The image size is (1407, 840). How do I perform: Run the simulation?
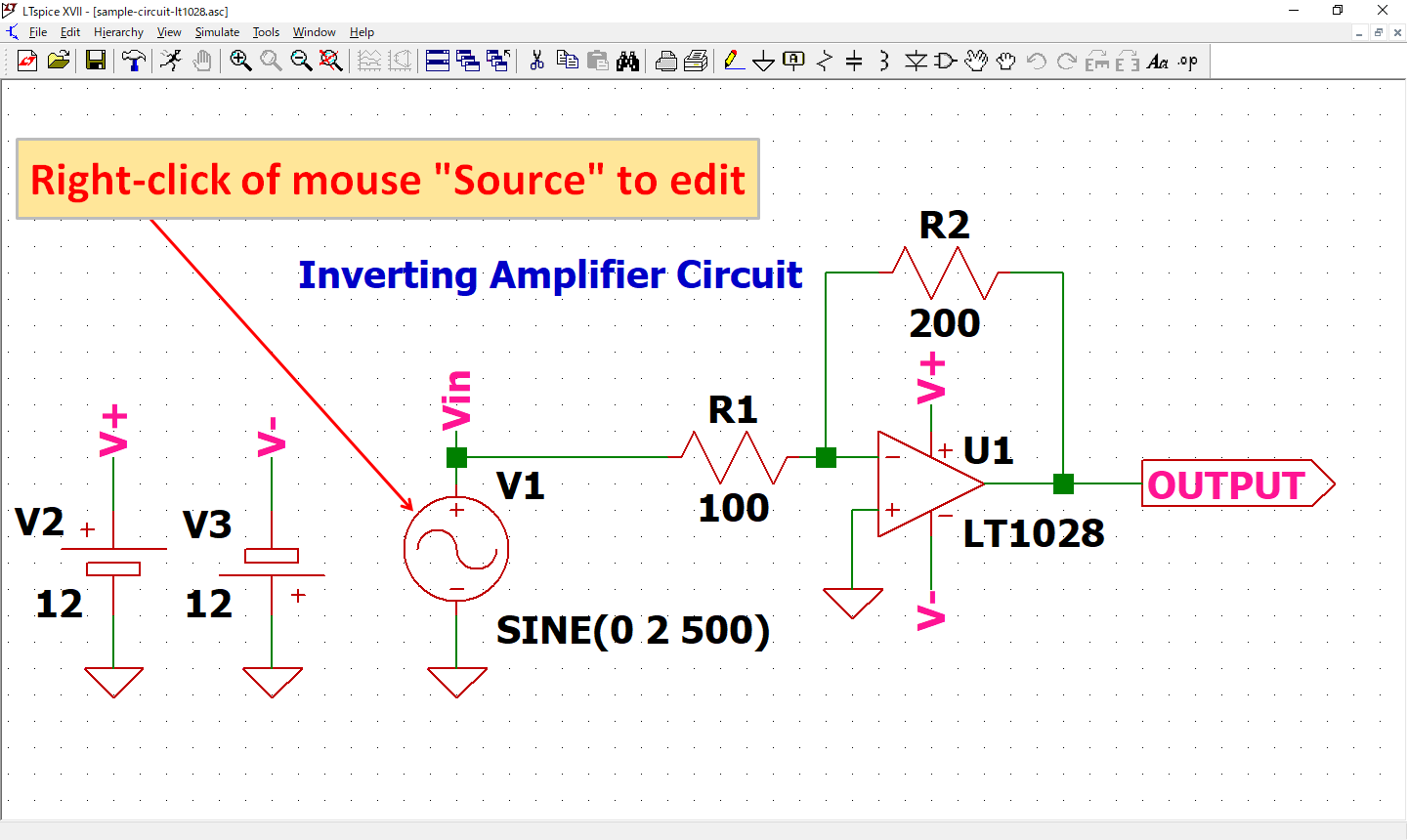[170, 61]
